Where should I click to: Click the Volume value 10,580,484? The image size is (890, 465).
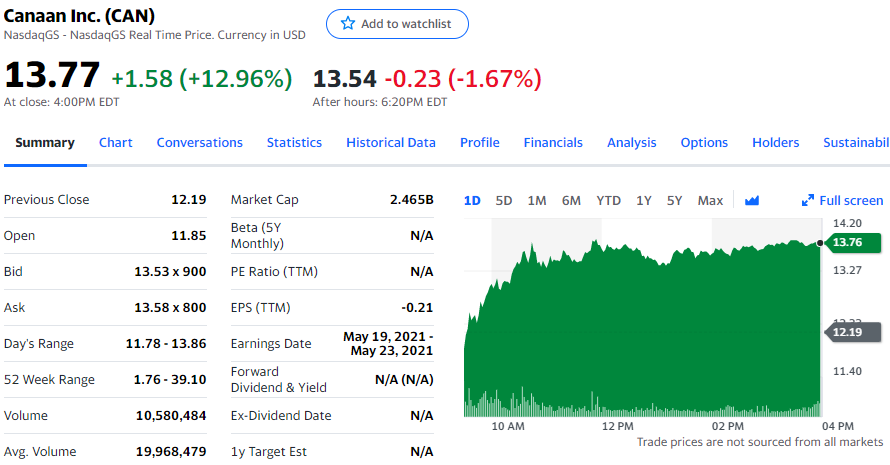pos(171,416)
